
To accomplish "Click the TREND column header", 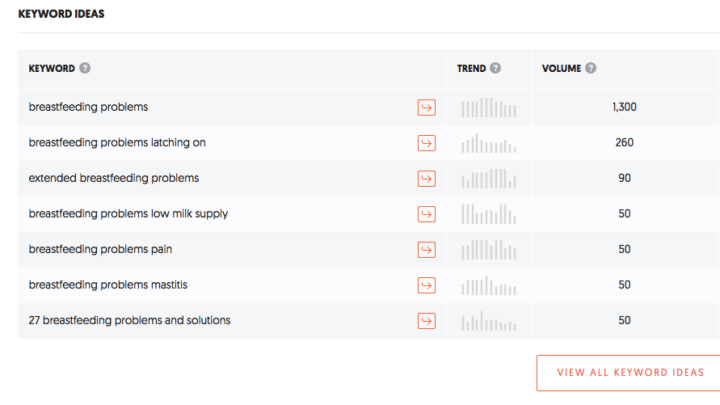I will tap(471, 68).
